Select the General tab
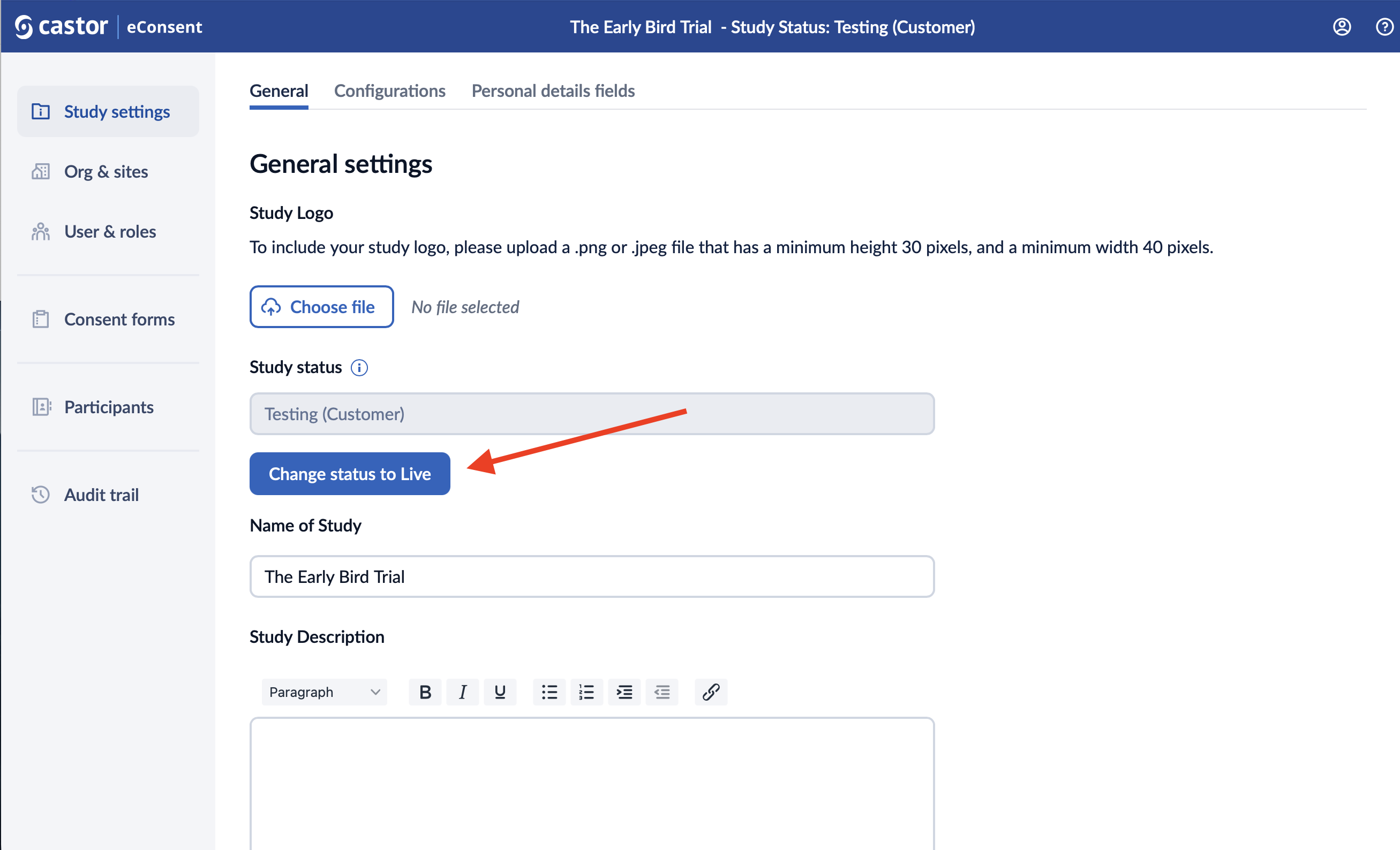The width and height of the screenshot is (1400, 850). [x=279, y=91]
